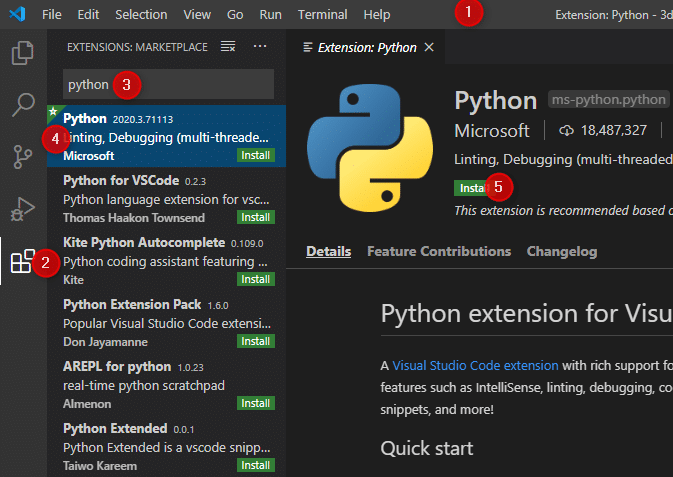The width and height of the screenshot is (673, 477).
Task: Open the Run and Debug view
Action: pyautogui.click(x=23, y=209)
